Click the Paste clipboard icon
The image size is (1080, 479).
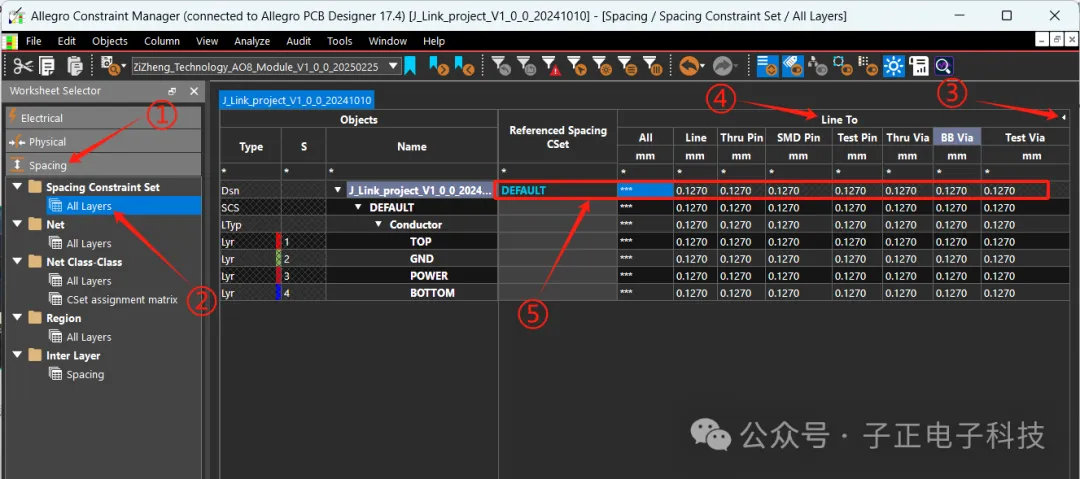[x=74, y=66]
